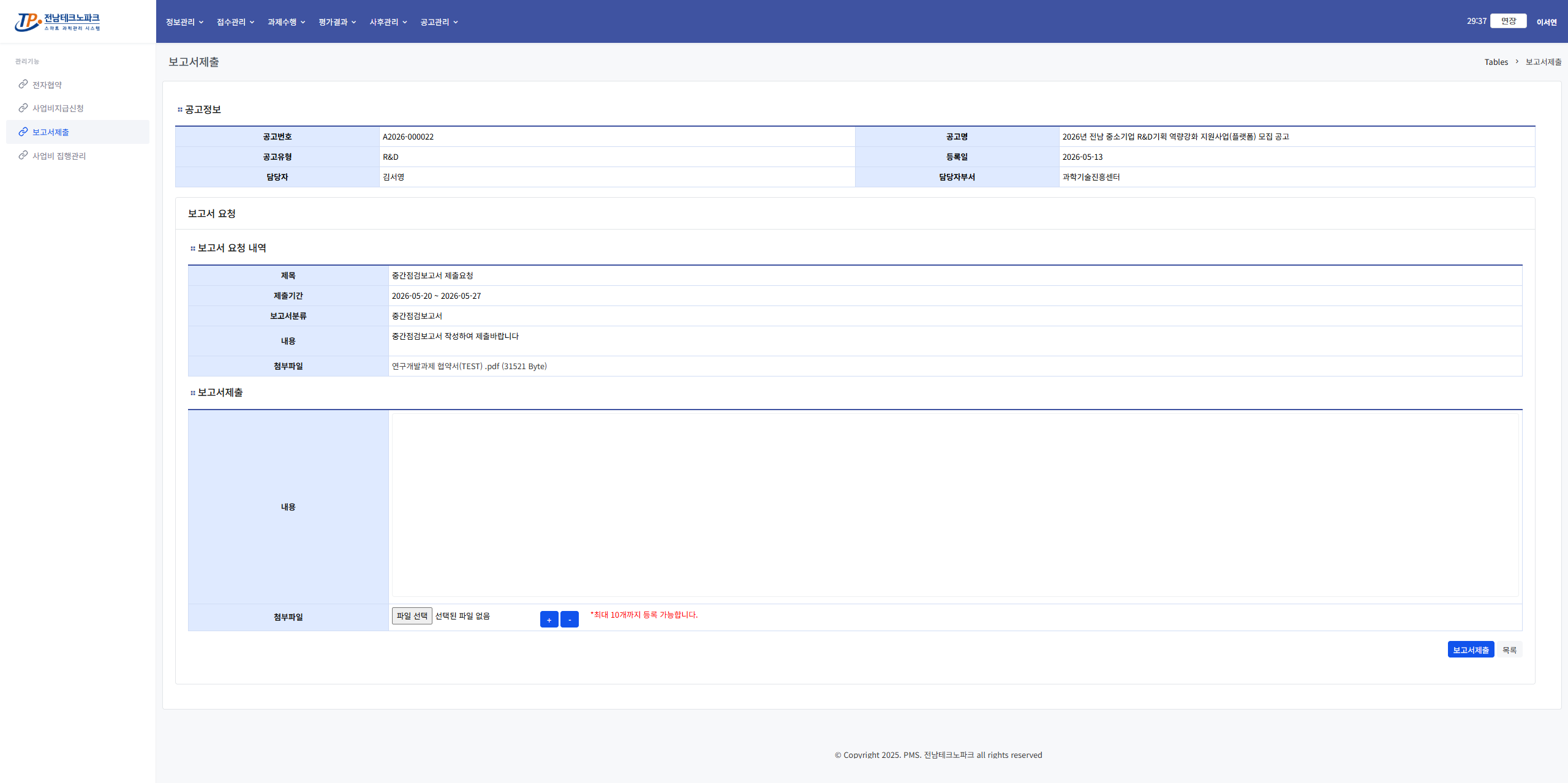Click the red notice 최대 10개까지 등록 가능합니다
Screen dimensions: 1568x783
click(x=644, y=615)
